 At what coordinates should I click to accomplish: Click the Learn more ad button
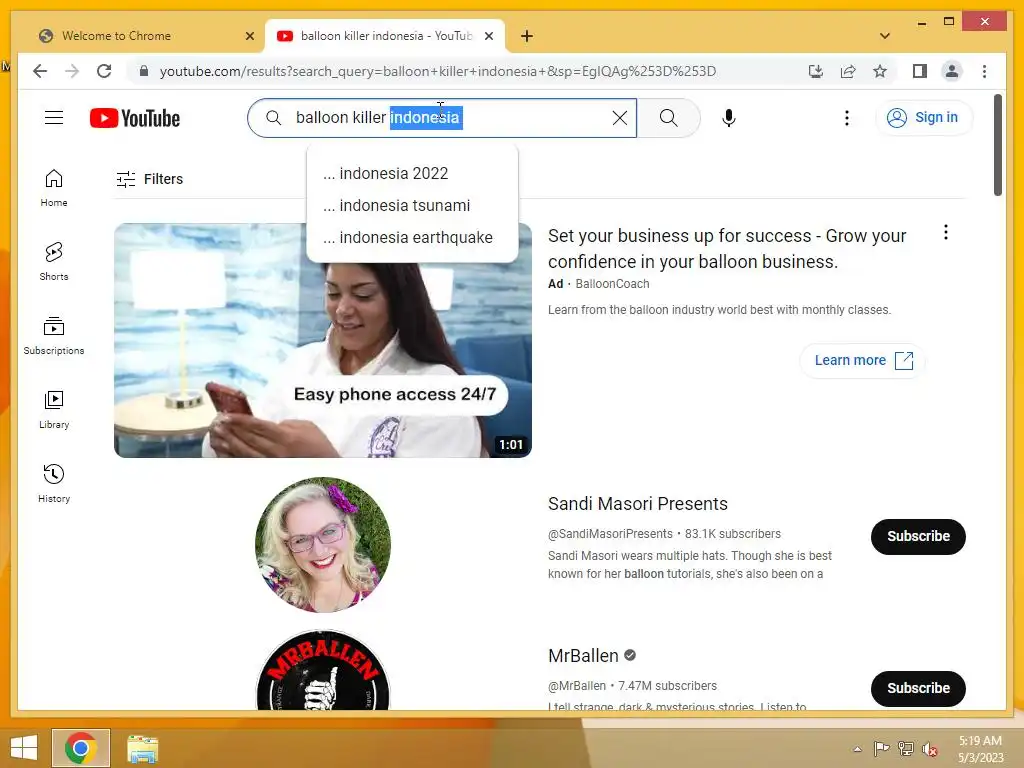click(863, 360)
